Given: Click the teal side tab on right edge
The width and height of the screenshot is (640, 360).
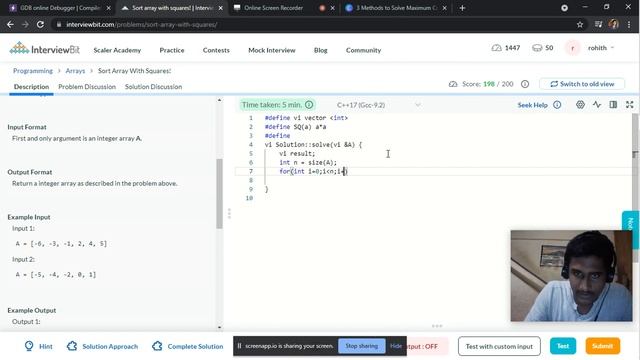Looking at the screenshot, I should [631, 230].
